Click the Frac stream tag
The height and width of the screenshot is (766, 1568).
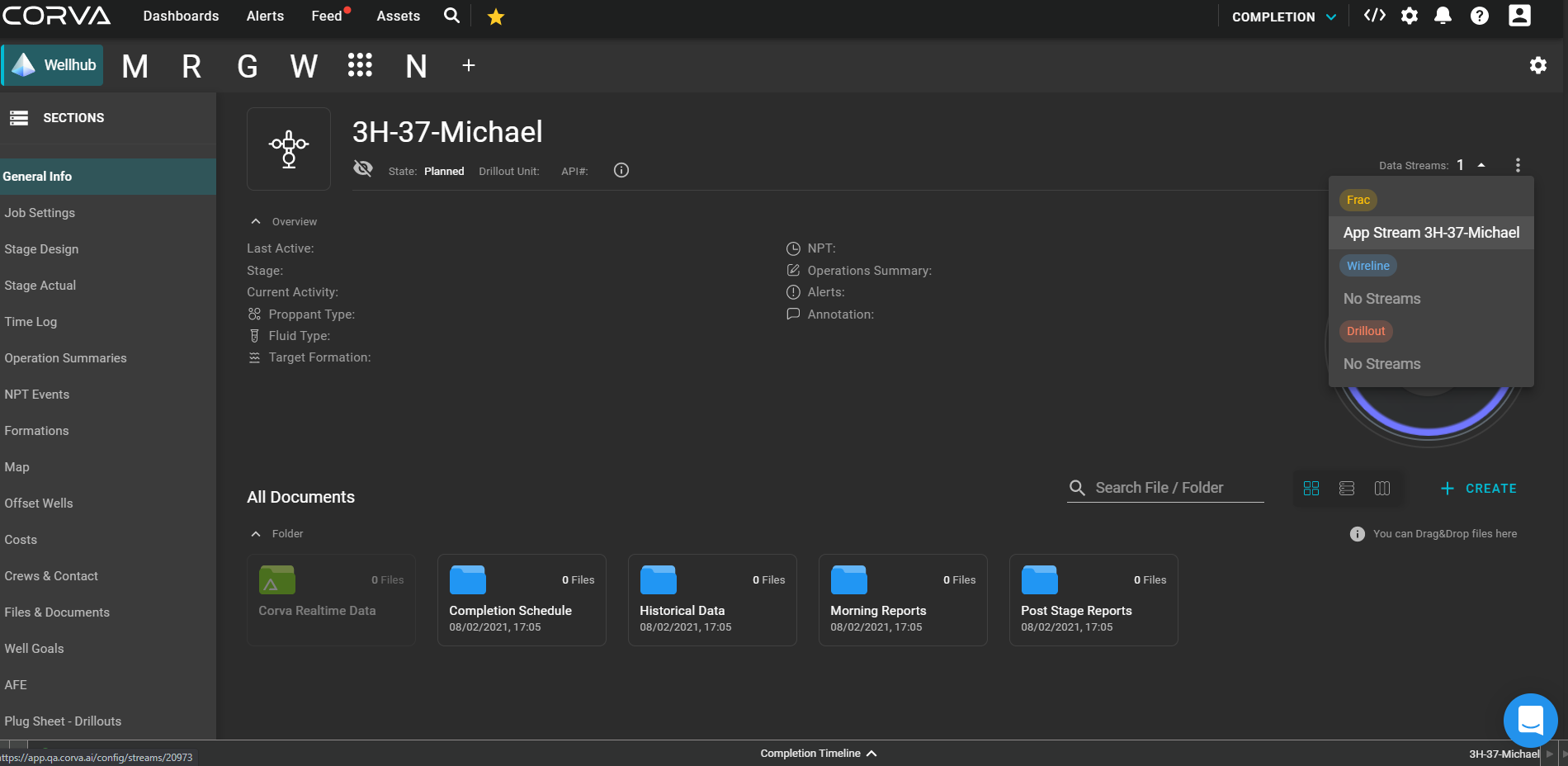tap(1358, 200)
